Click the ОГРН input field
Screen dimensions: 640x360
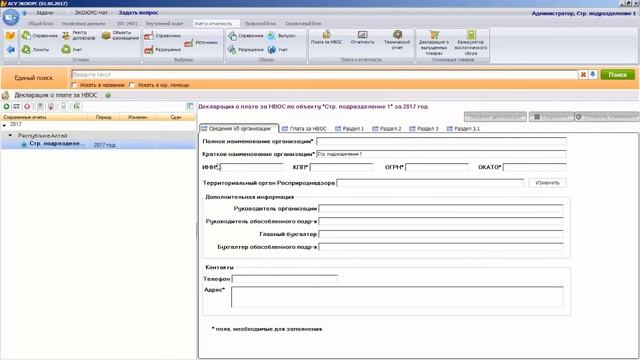(x=437, y=167)
